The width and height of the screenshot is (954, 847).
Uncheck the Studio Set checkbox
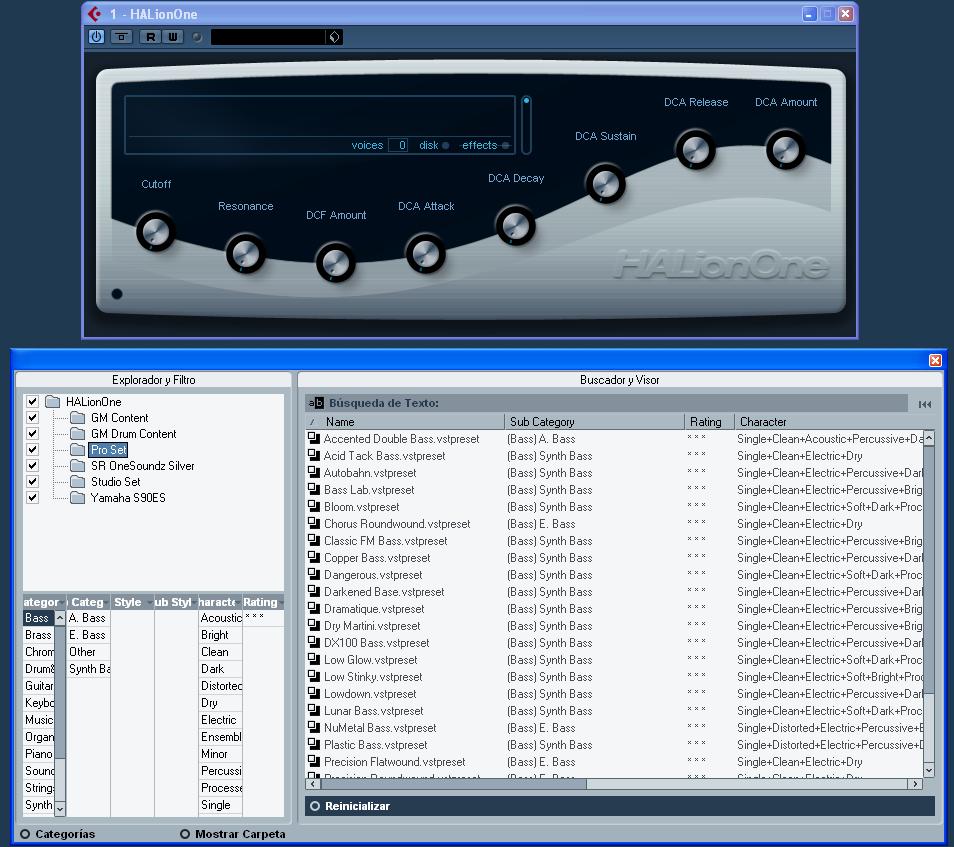(32, 481)
